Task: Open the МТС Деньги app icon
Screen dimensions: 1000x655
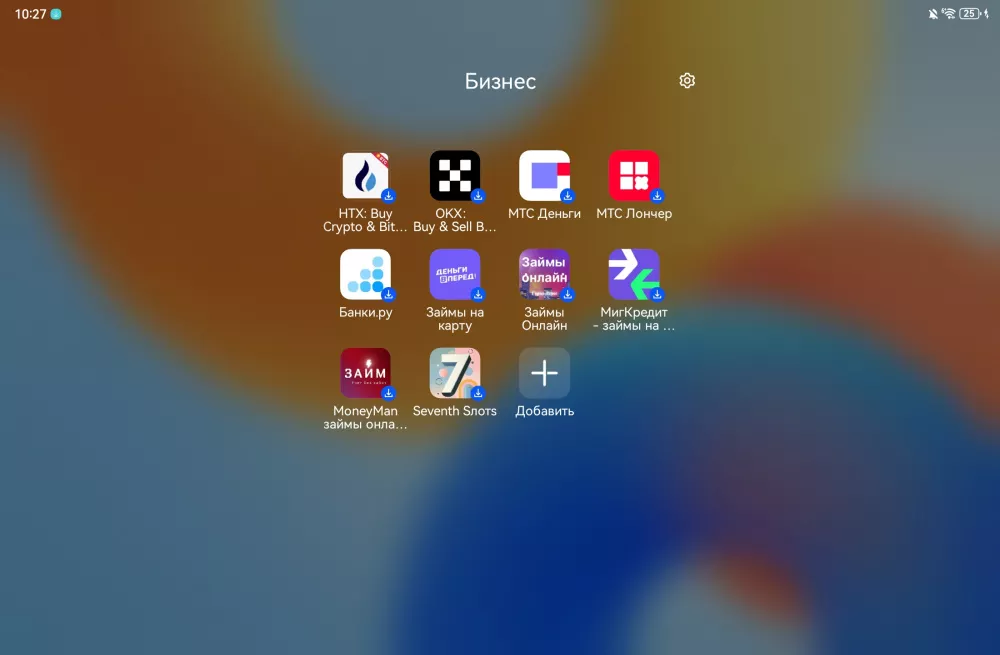Action: pyautogui.click(x=544, y=175)
